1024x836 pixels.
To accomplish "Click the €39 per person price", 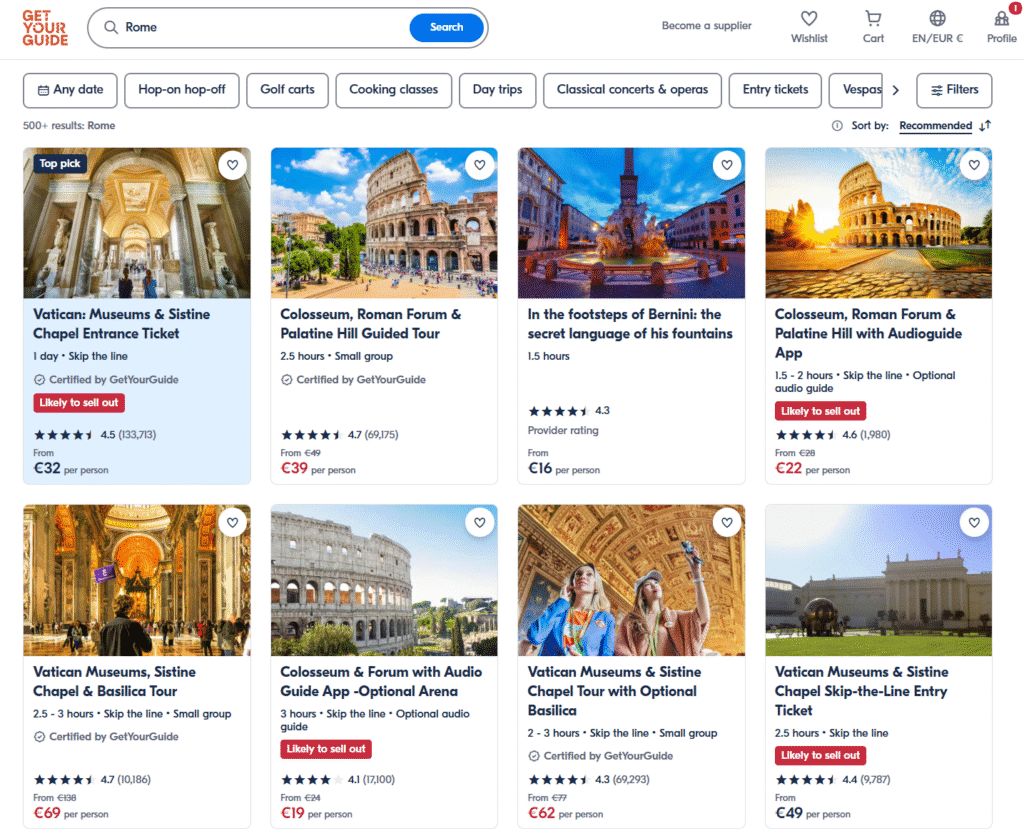I will (318, 468).
